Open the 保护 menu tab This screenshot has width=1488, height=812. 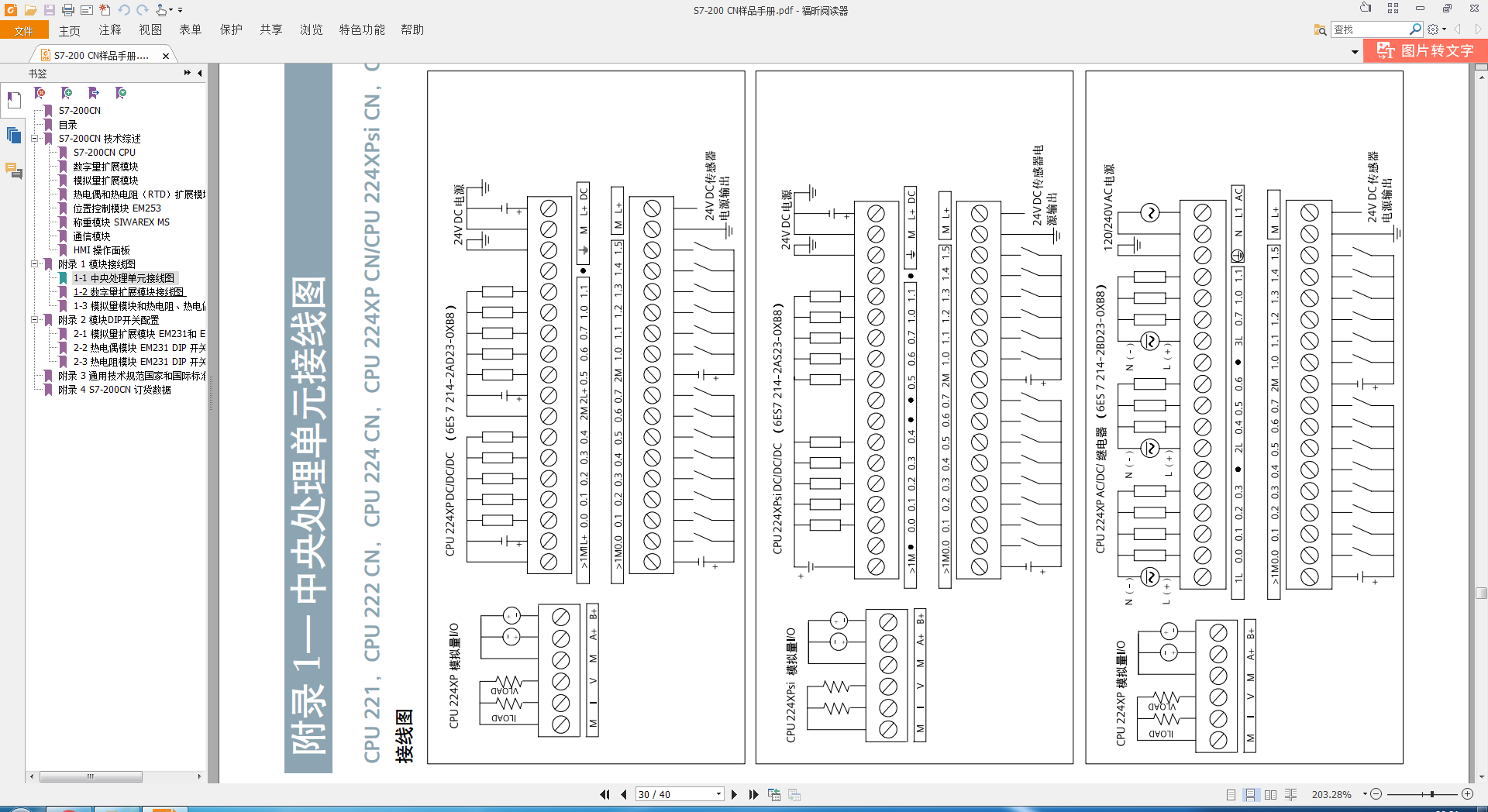click(231, 30)
